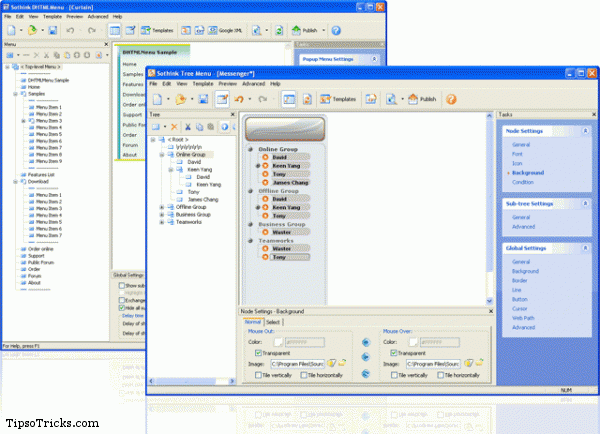Open Template menu in Tree Menu window
The image size is (600, 434).
203,83
